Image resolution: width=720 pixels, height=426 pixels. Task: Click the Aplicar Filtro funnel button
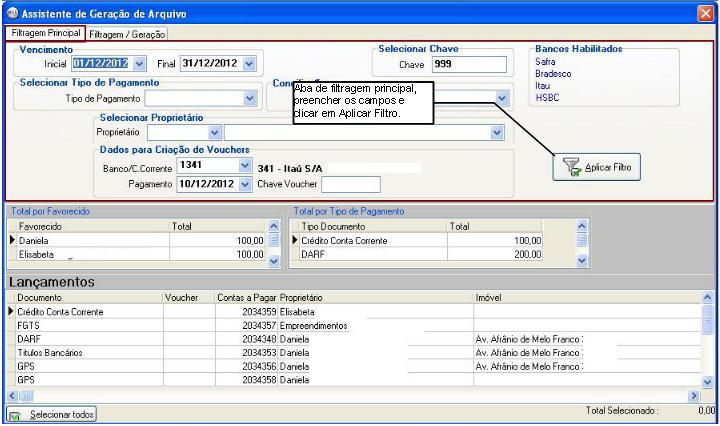pyautogui.click(x=597, y=168)
